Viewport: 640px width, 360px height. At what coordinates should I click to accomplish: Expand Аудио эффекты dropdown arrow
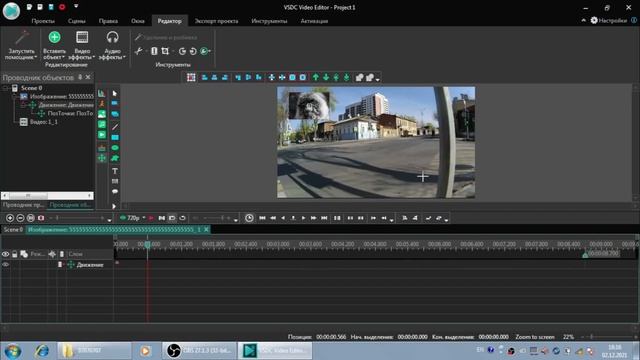(124, 57)
